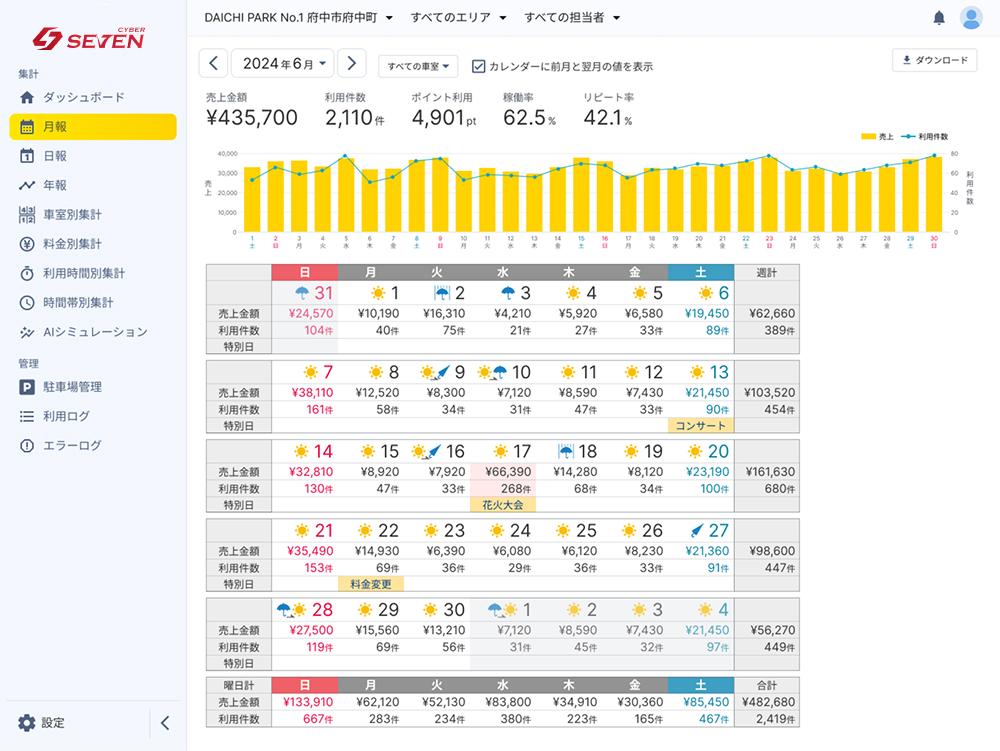Open the すべてのエリア dropdown
The image size is (1000, 751).
(458, 18)
